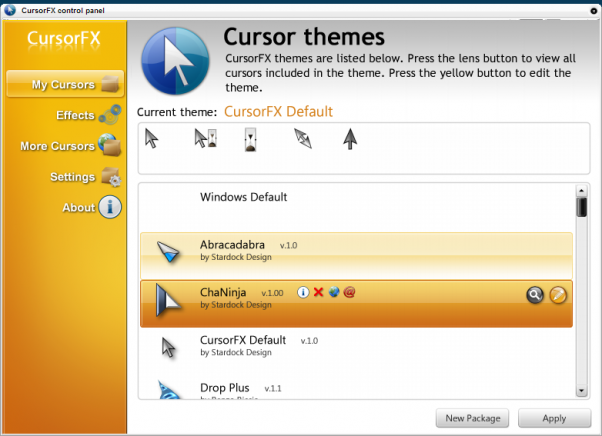Click the theme list scrollbar thumb
The image size is (602, 436).
(581, 207)
